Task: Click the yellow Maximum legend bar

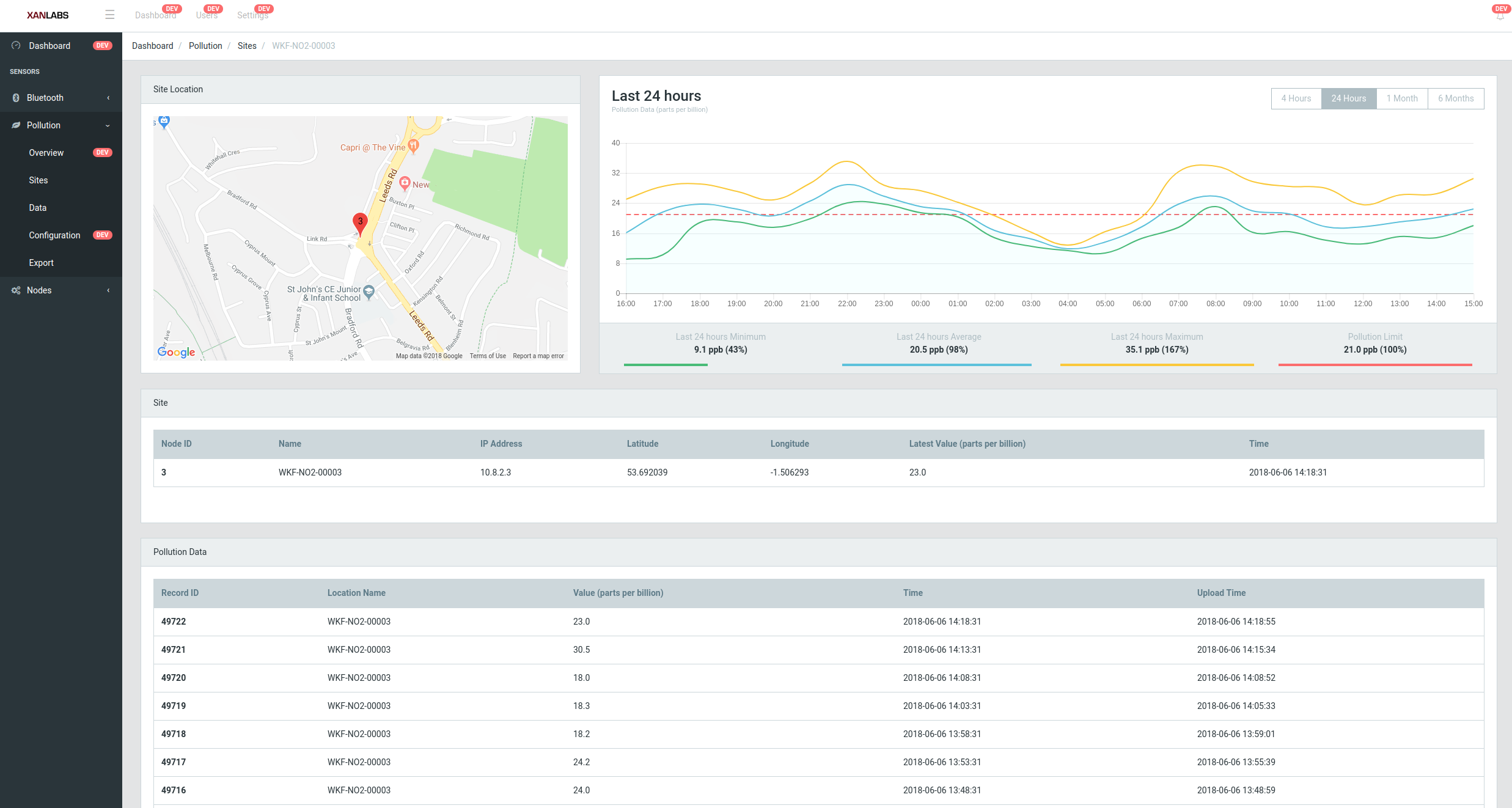Action: pos(1157,365)
